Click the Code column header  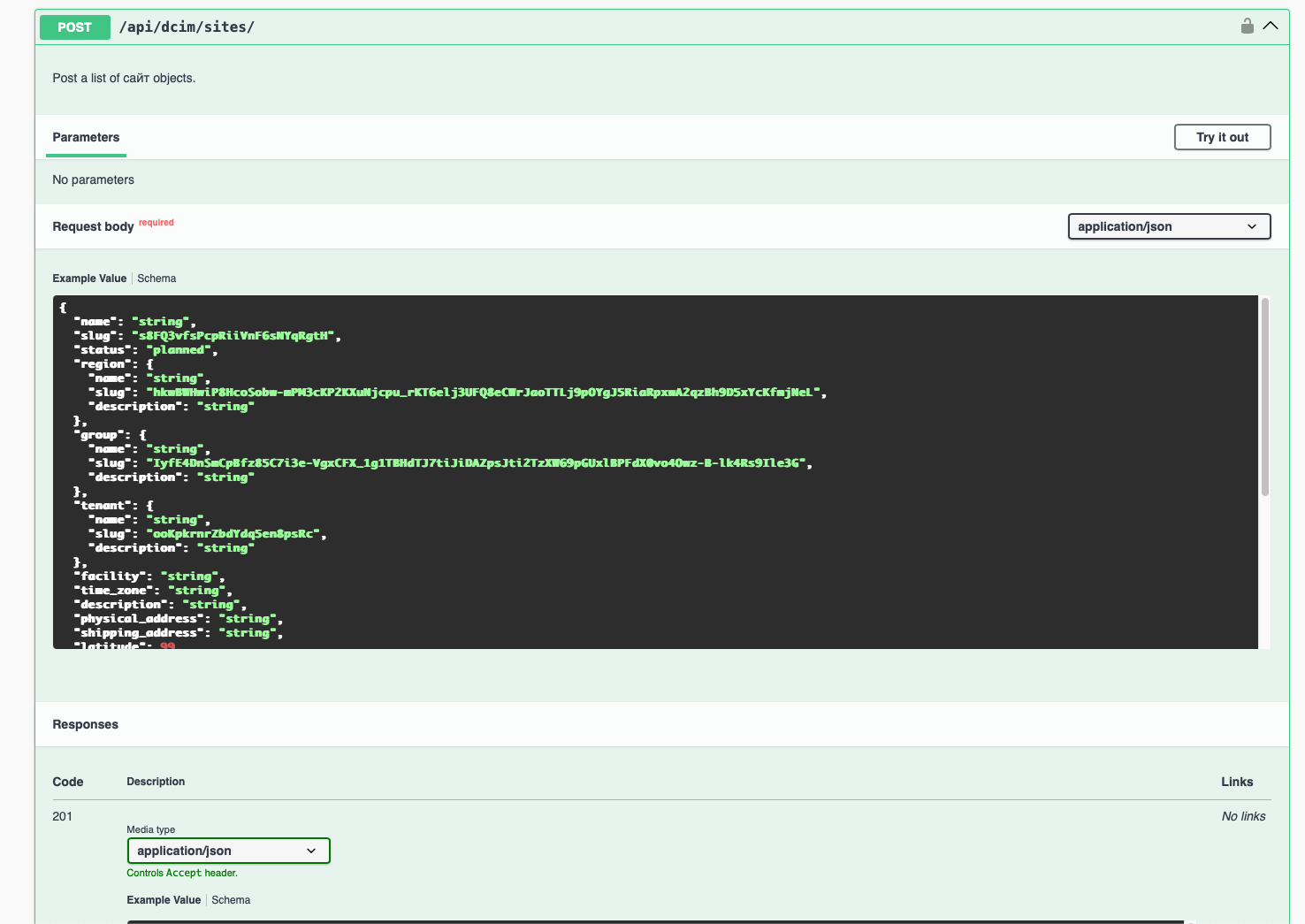(x=68, y=782)
